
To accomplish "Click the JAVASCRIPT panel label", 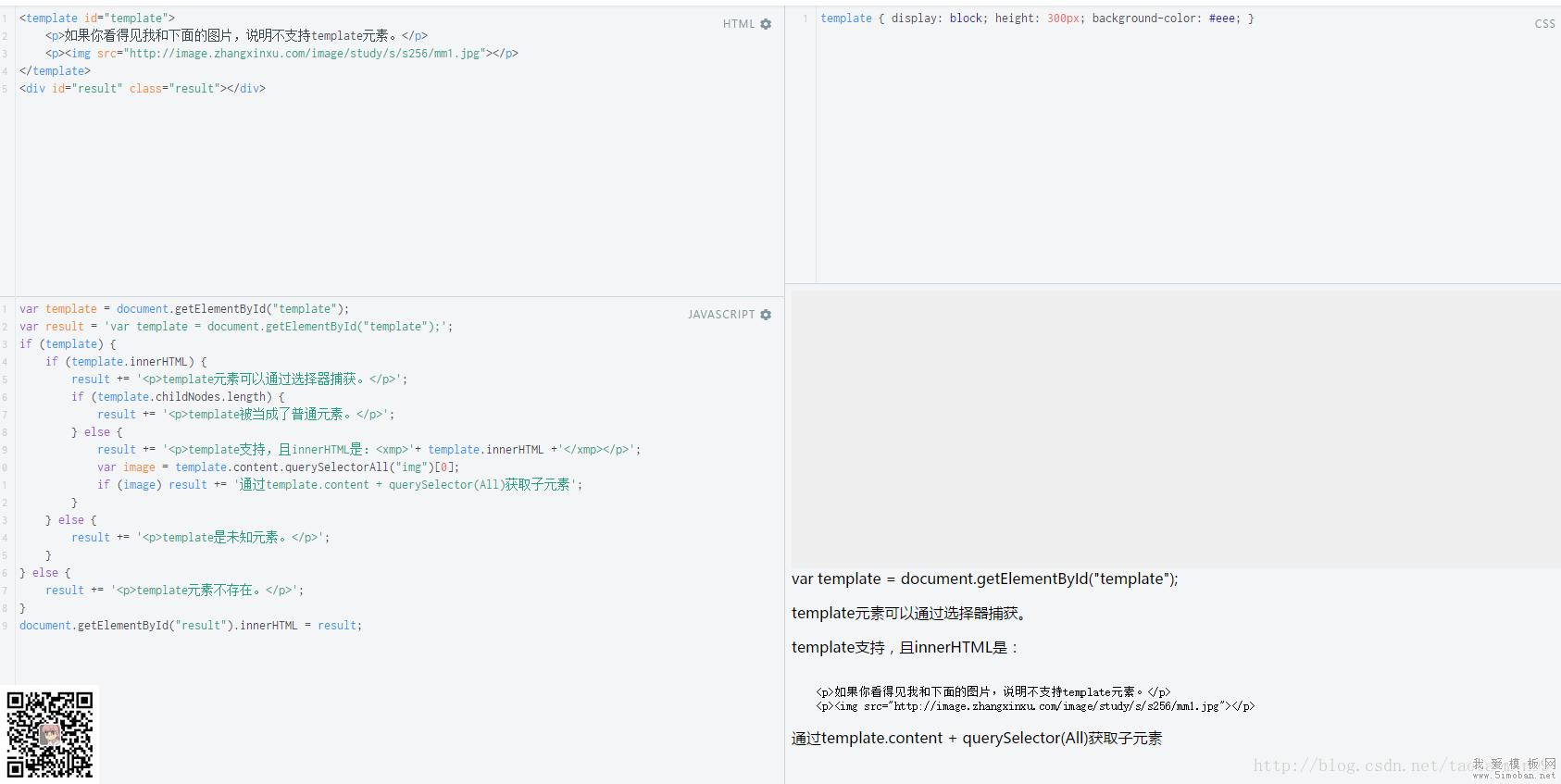I will coord(721,315).
